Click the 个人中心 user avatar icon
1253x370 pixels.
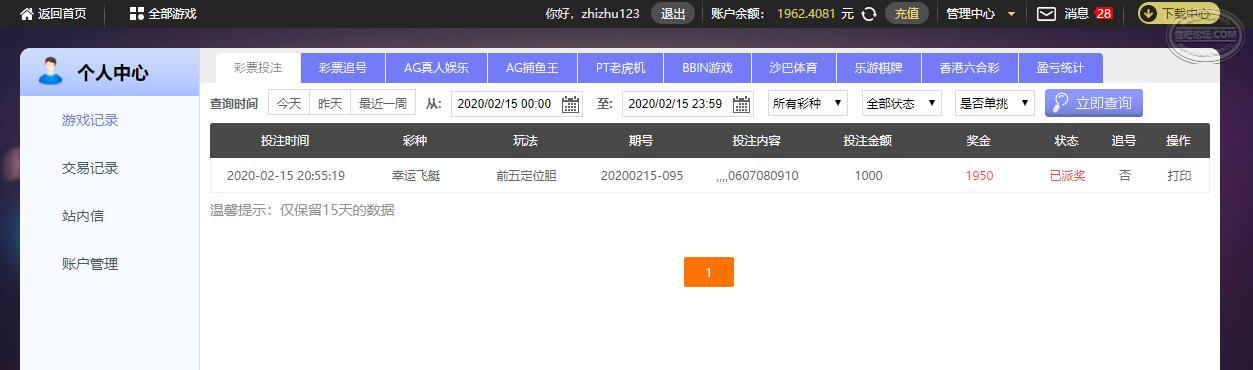(x=50, y=71)
